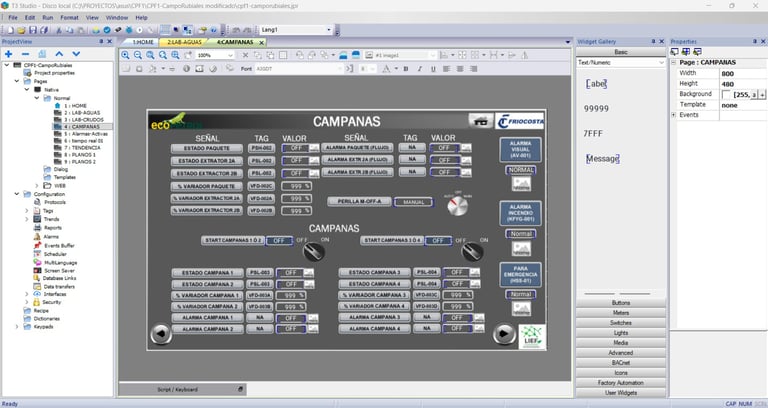
Task: Open the Lang1 language dropdown
Action: (329, 30)
